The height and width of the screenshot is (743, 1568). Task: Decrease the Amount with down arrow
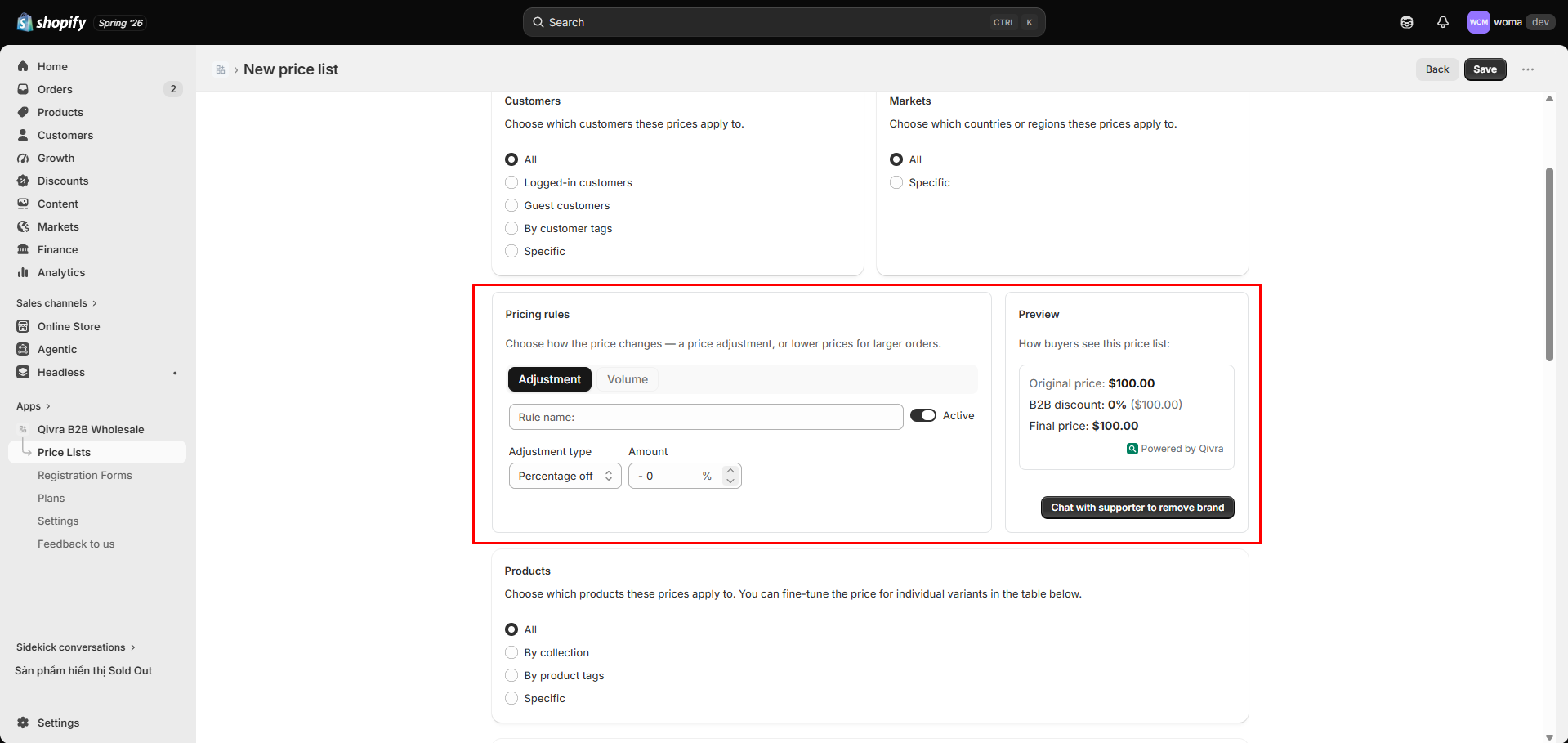tap(730, 481)
